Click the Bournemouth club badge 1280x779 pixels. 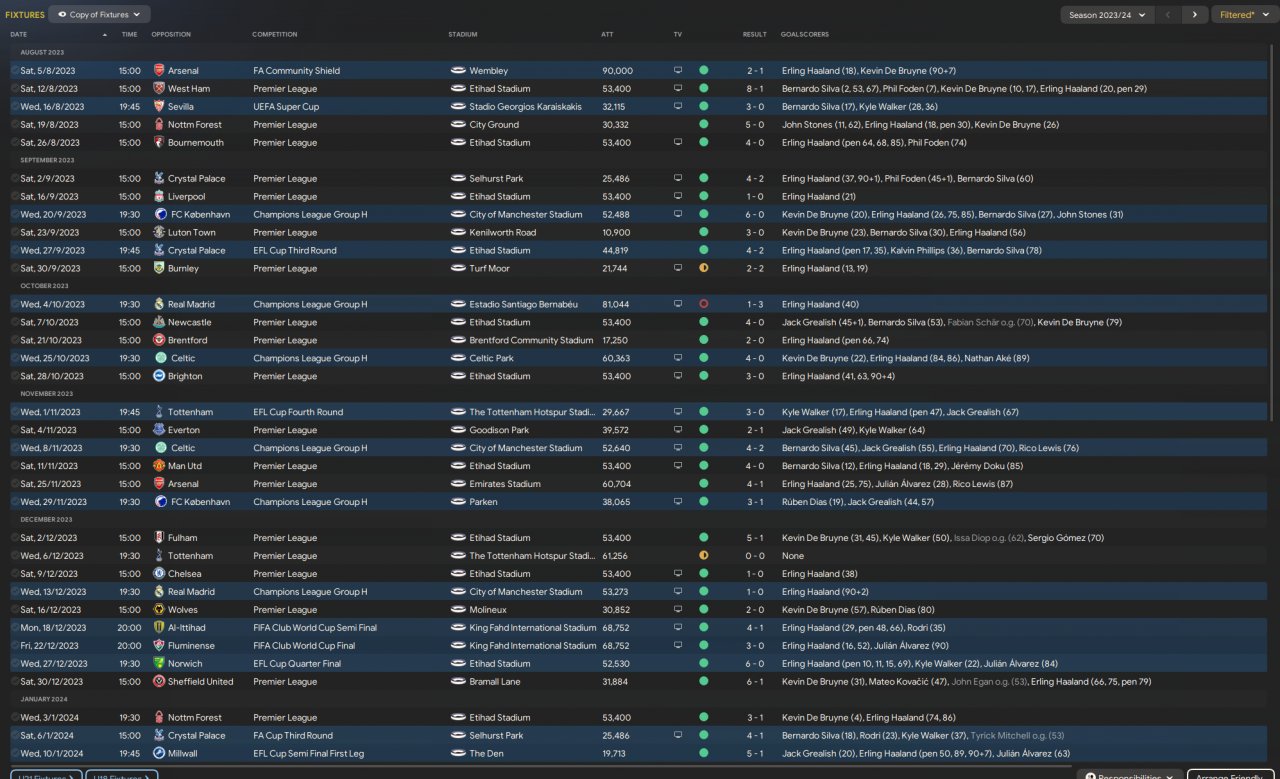159,143
